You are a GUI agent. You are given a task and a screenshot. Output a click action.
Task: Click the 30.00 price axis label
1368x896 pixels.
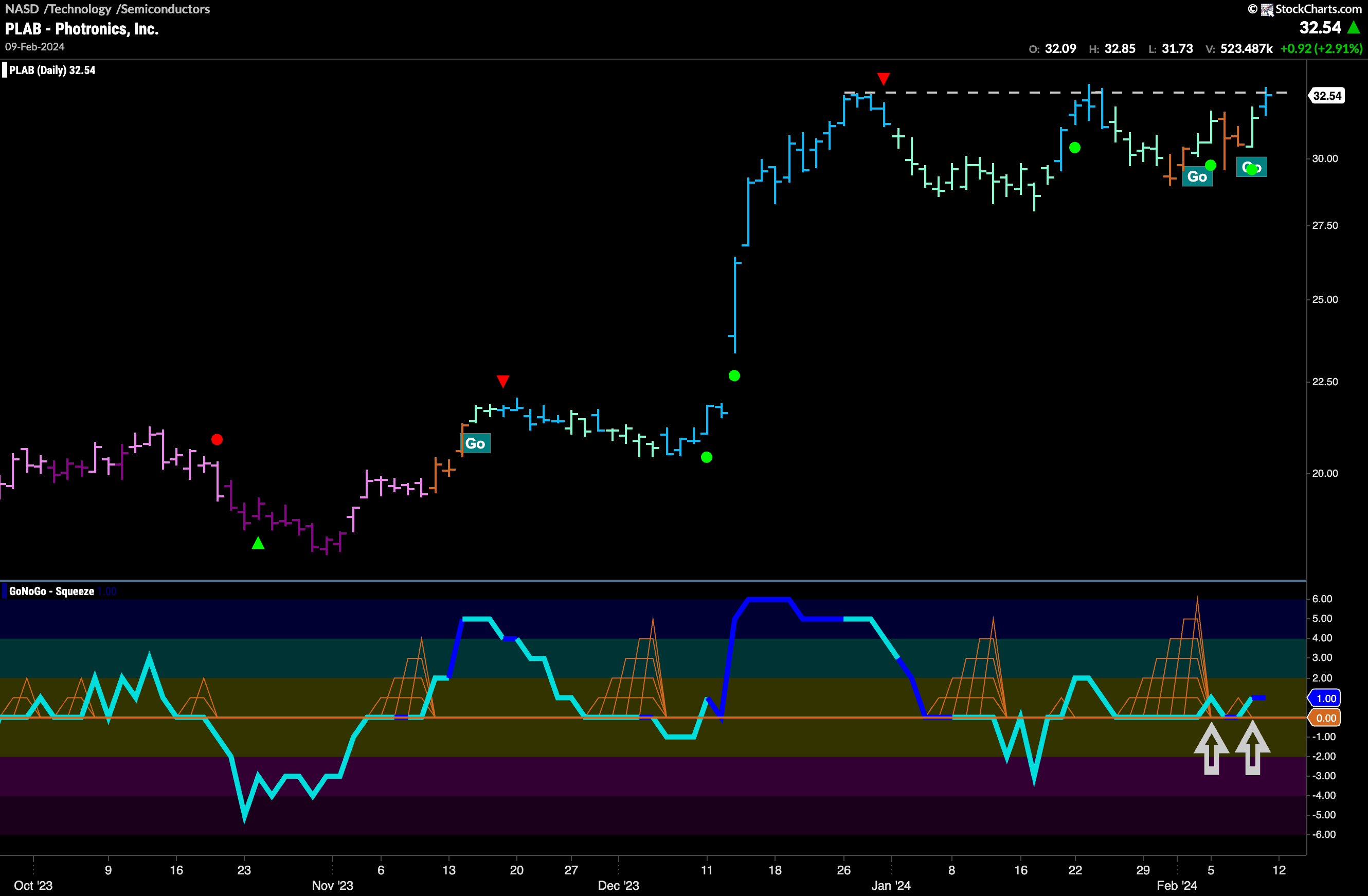point(1325,158)
